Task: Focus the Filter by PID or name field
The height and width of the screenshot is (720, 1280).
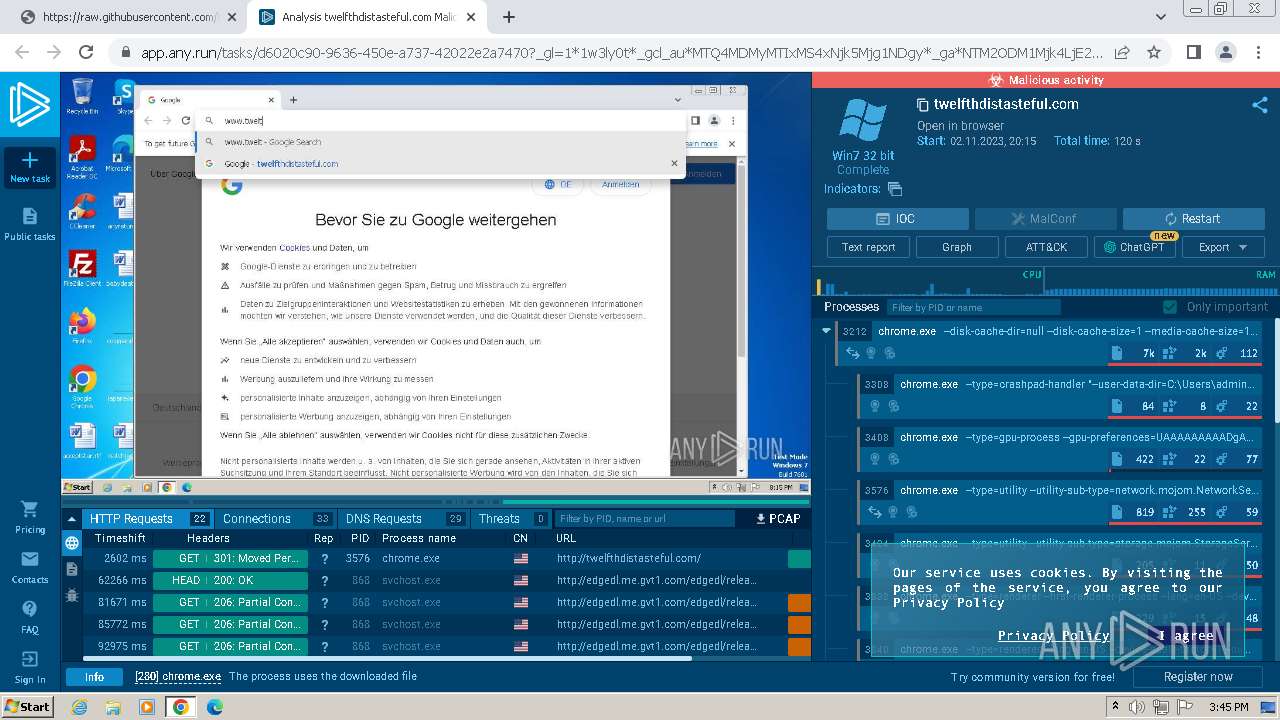Action: (x=974, y=308)
